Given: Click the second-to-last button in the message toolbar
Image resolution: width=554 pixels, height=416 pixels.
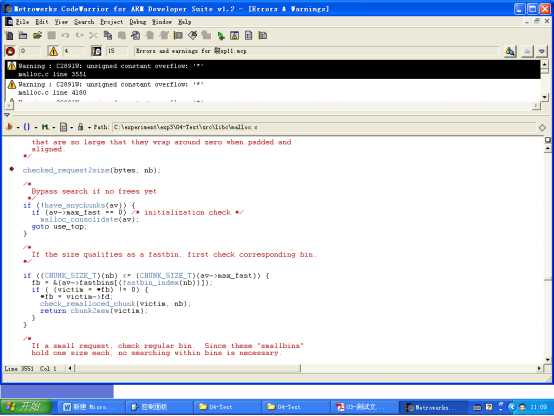Looking at the screenshot, I should pyautogui.click(x=527, y=52).
